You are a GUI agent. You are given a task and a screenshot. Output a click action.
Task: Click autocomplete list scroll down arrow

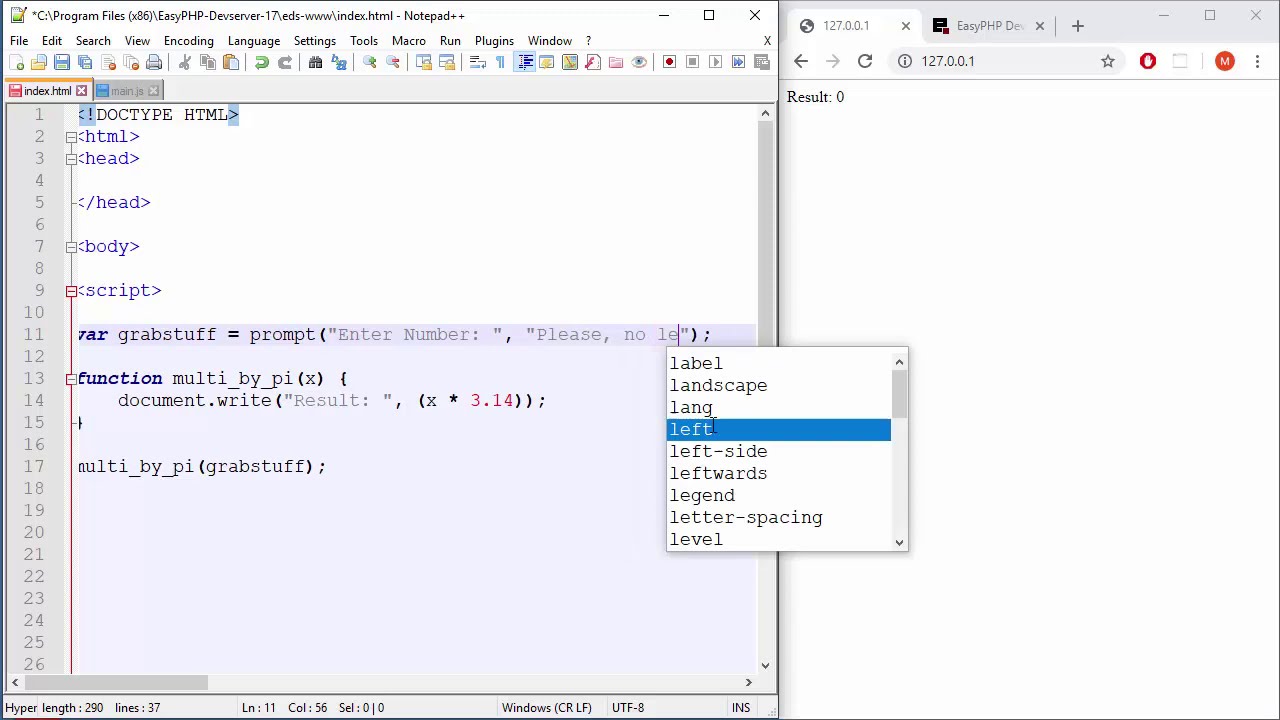pos(899,542)
